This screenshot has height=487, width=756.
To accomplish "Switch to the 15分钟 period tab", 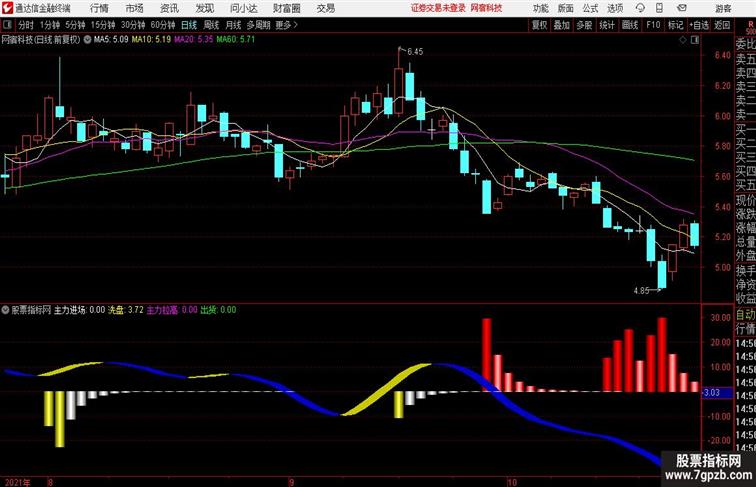I will click(103, 25).
